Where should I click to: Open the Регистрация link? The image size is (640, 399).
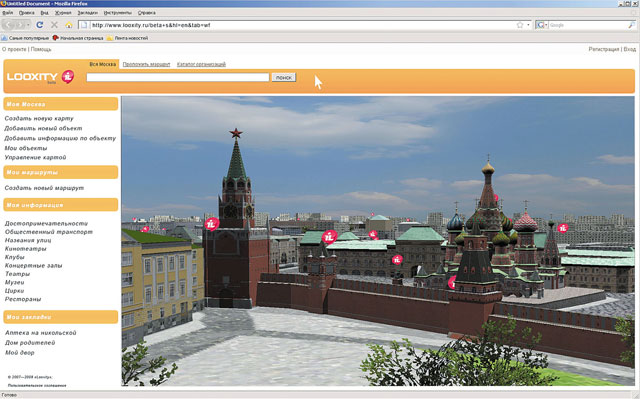[604, 49]
